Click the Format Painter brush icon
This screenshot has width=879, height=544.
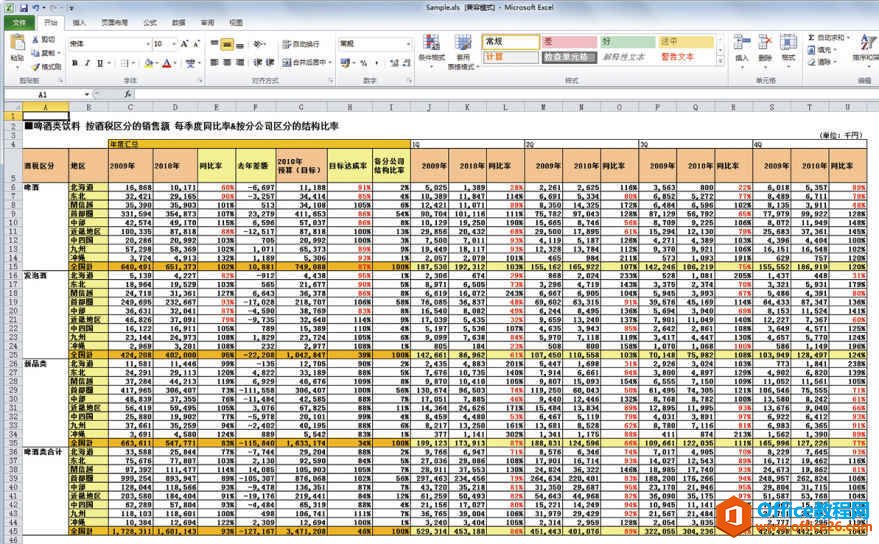[35, 66]
